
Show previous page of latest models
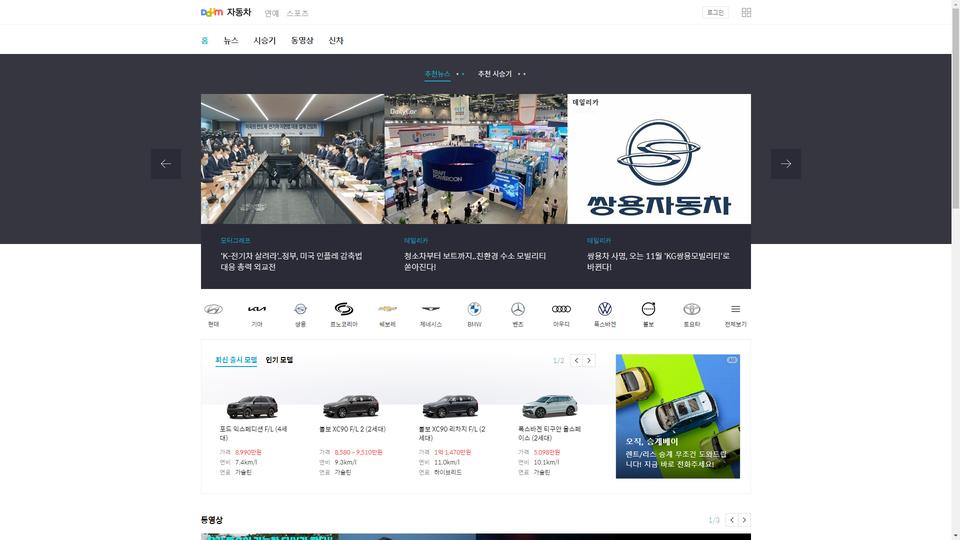(576, 360)
